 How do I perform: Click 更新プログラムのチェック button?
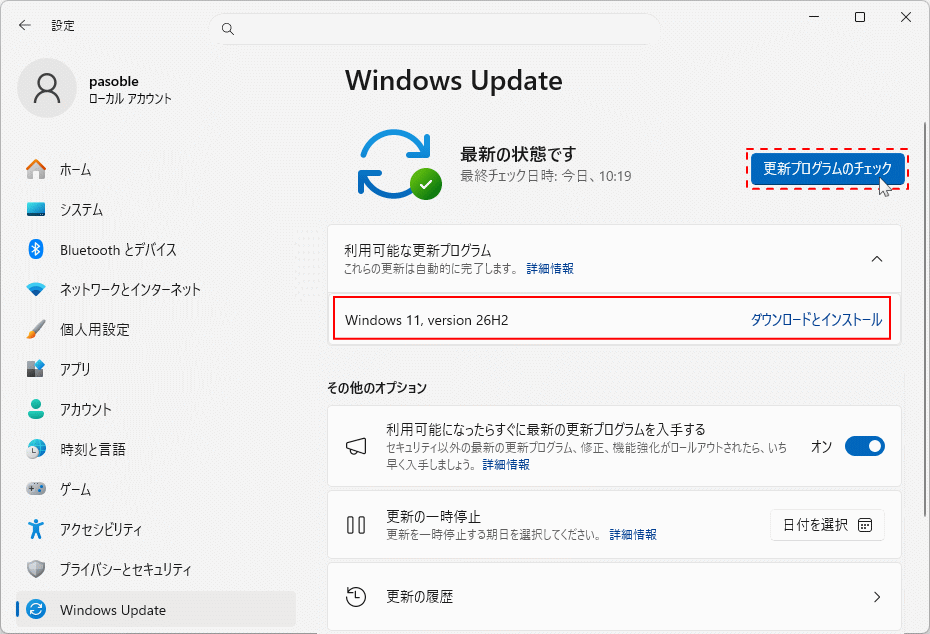(x=827, y=169)
